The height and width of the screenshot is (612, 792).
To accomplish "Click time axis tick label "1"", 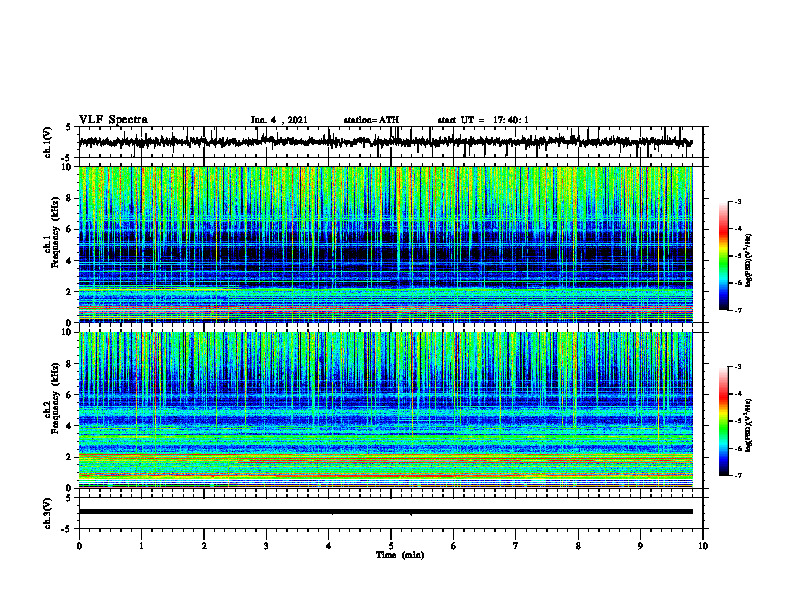I will click(x=141, y=546).
